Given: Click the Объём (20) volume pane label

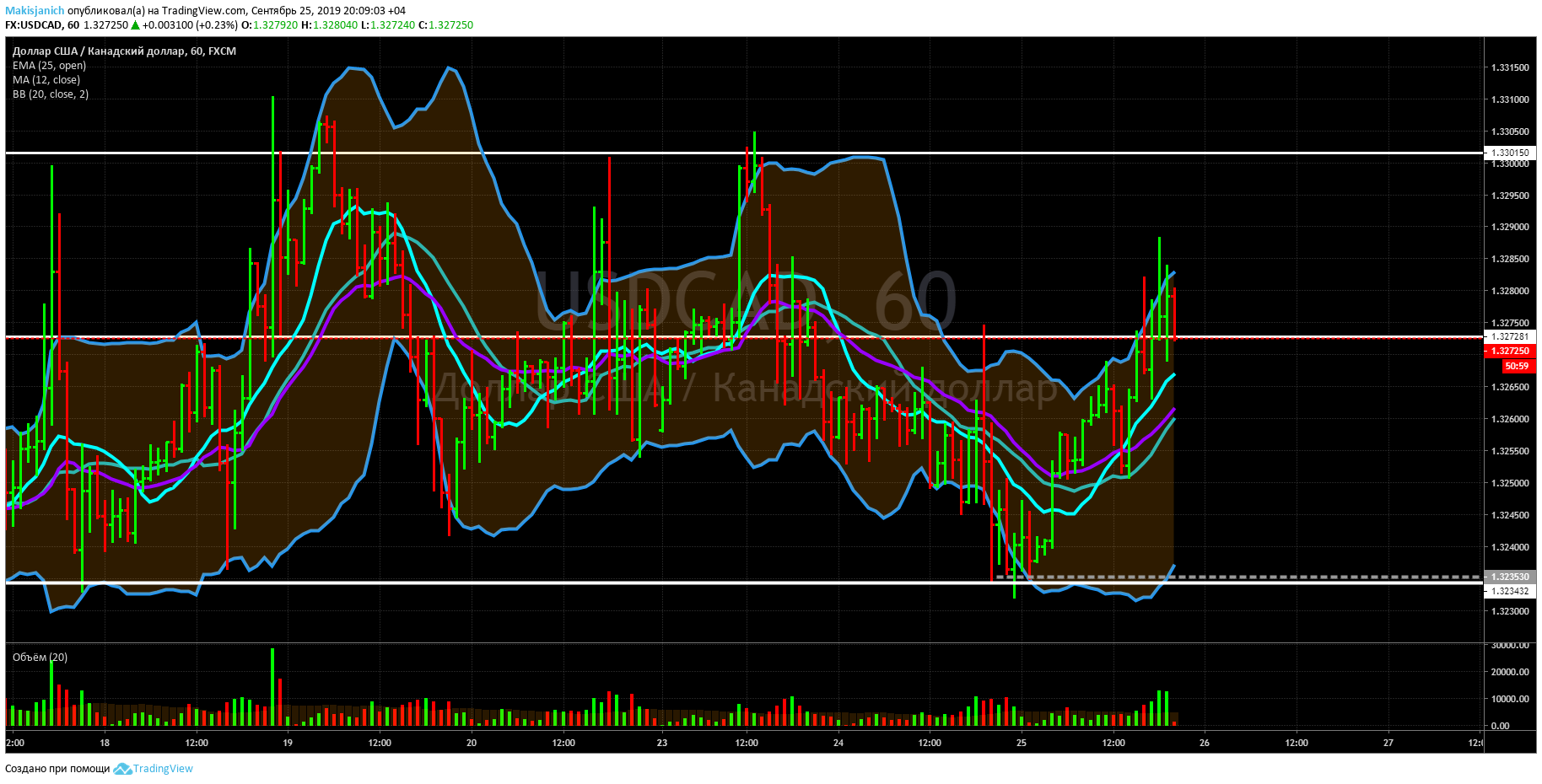Looking at the screenshot, I should pyautogui.click(x=40, y=658).
